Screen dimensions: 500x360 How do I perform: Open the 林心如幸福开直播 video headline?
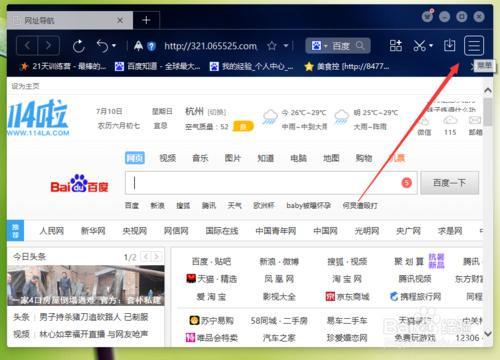point(94,334)
